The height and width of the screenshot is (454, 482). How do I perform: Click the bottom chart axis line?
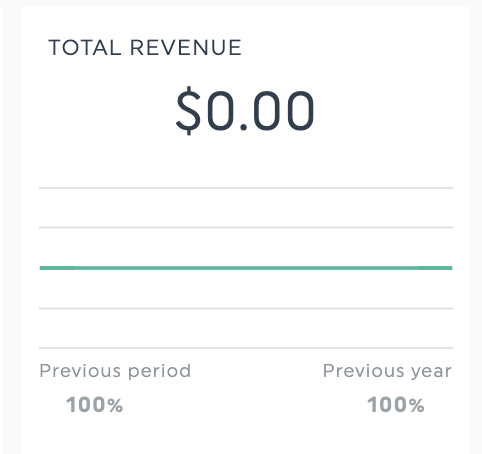(x=246, y=348)
